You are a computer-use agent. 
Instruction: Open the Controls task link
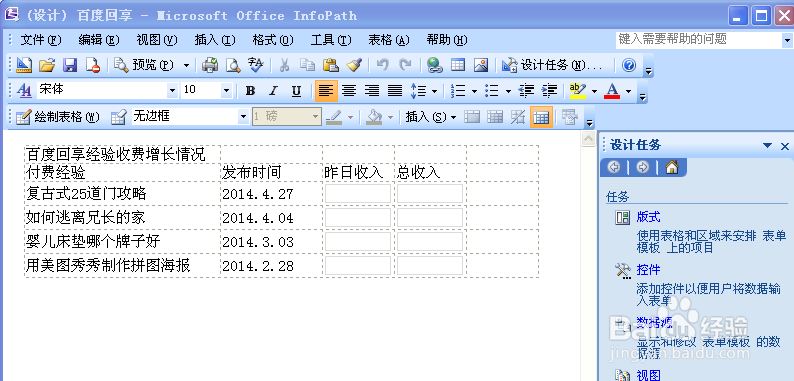click(648, 270)
